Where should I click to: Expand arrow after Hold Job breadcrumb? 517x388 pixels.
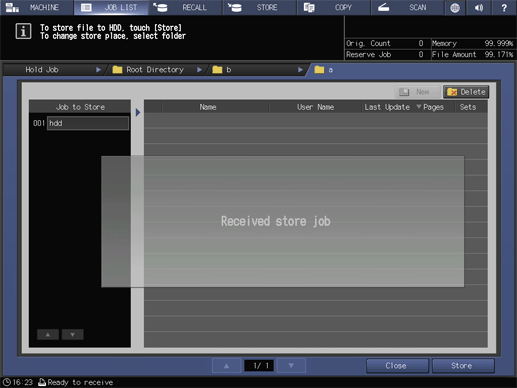coord(98,70)
